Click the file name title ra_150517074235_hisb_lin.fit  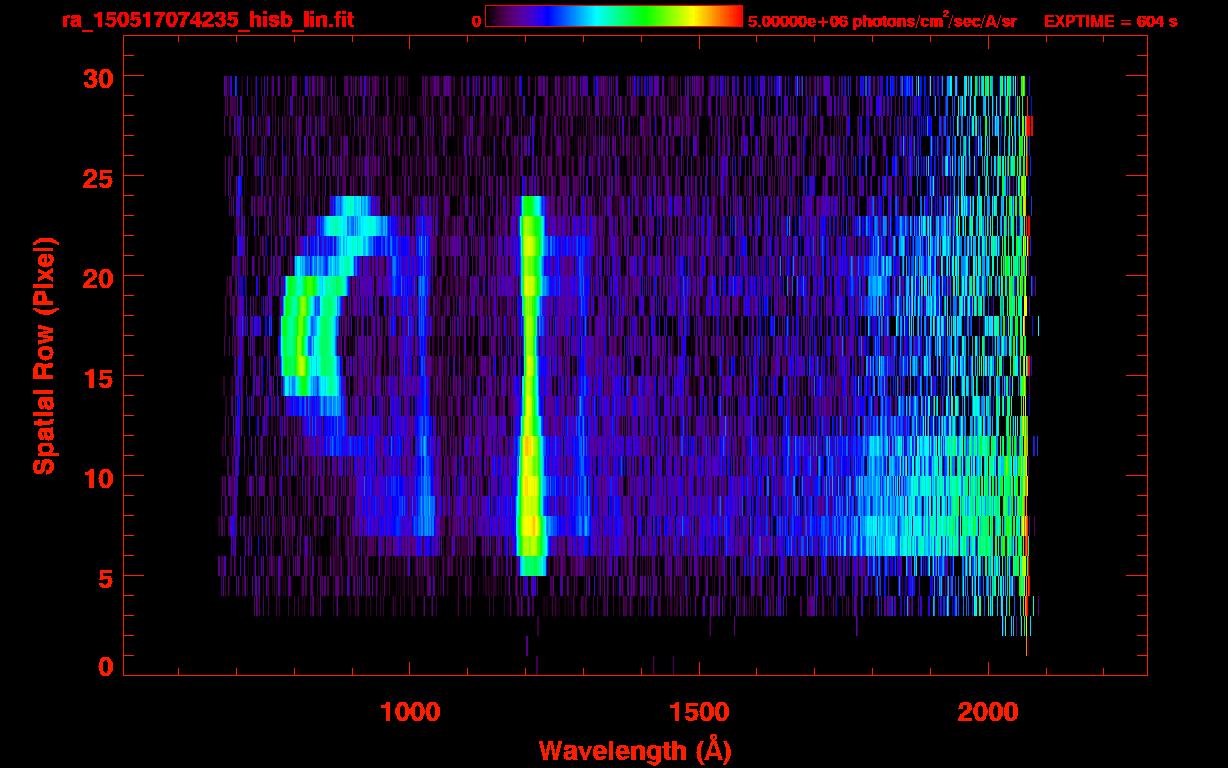point(207,20)
